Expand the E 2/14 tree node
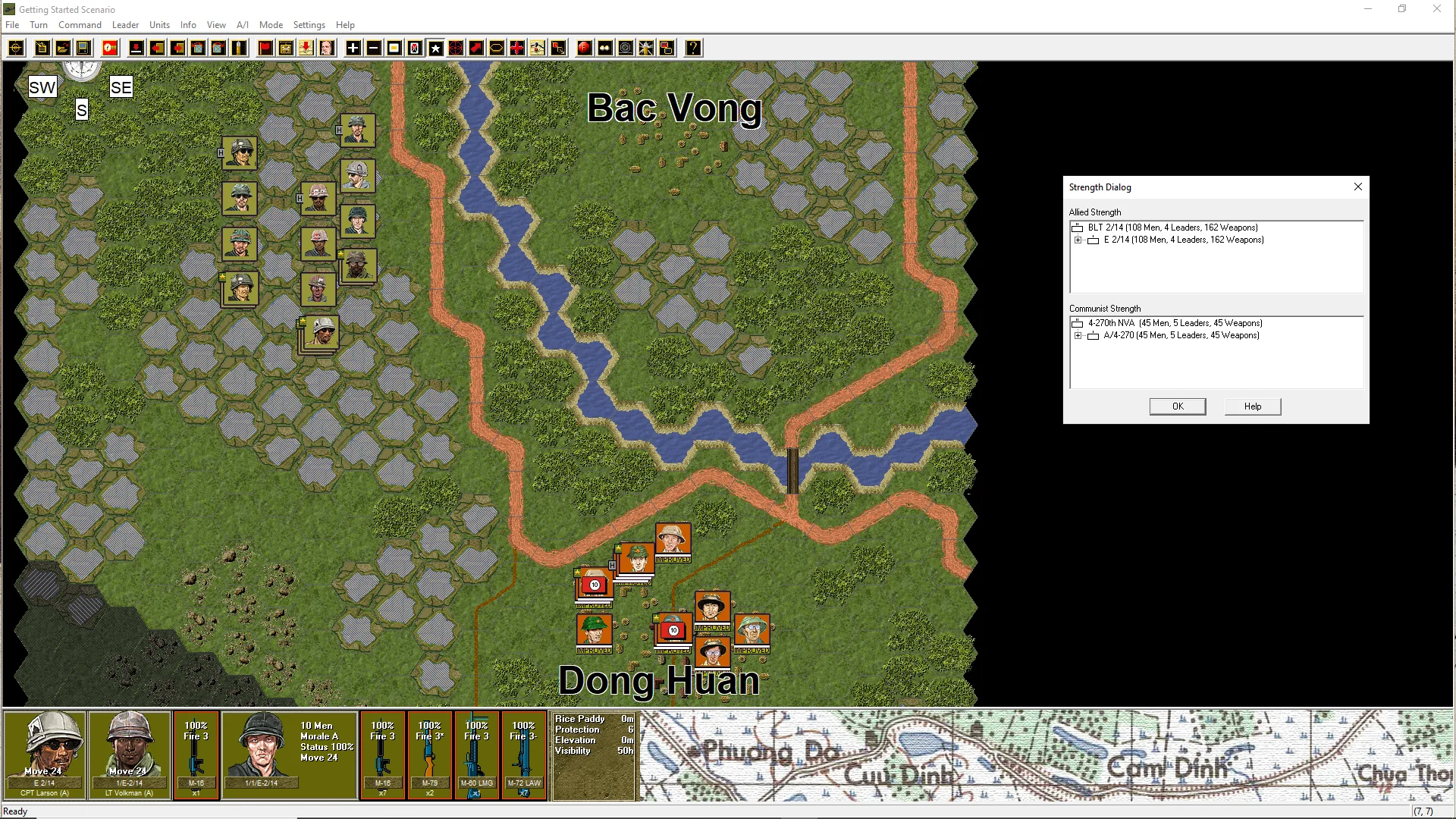Image resolution: width=1456 pixels, height=819 pixels. (1078, 240)
